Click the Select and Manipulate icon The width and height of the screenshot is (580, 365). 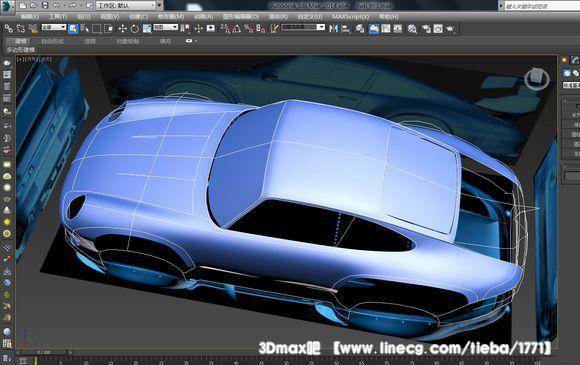click(199, 28)
